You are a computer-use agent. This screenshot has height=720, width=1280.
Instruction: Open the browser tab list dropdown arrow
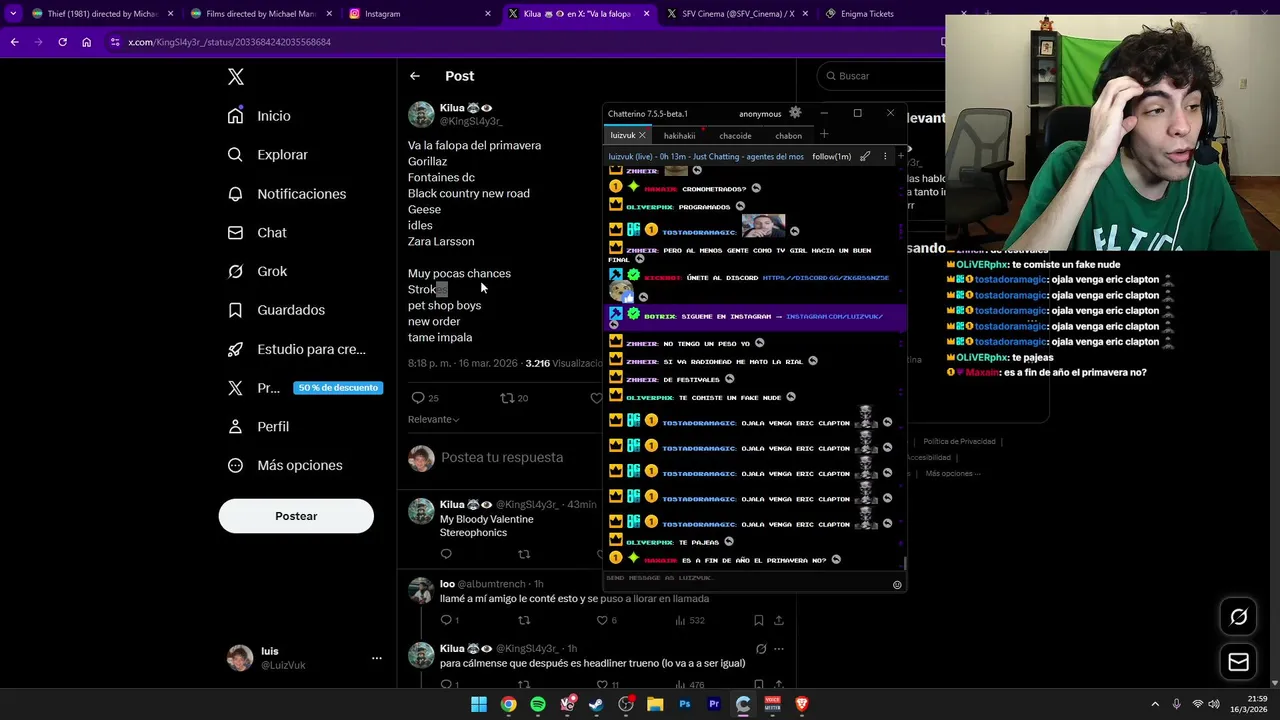[x=13, y=14]
